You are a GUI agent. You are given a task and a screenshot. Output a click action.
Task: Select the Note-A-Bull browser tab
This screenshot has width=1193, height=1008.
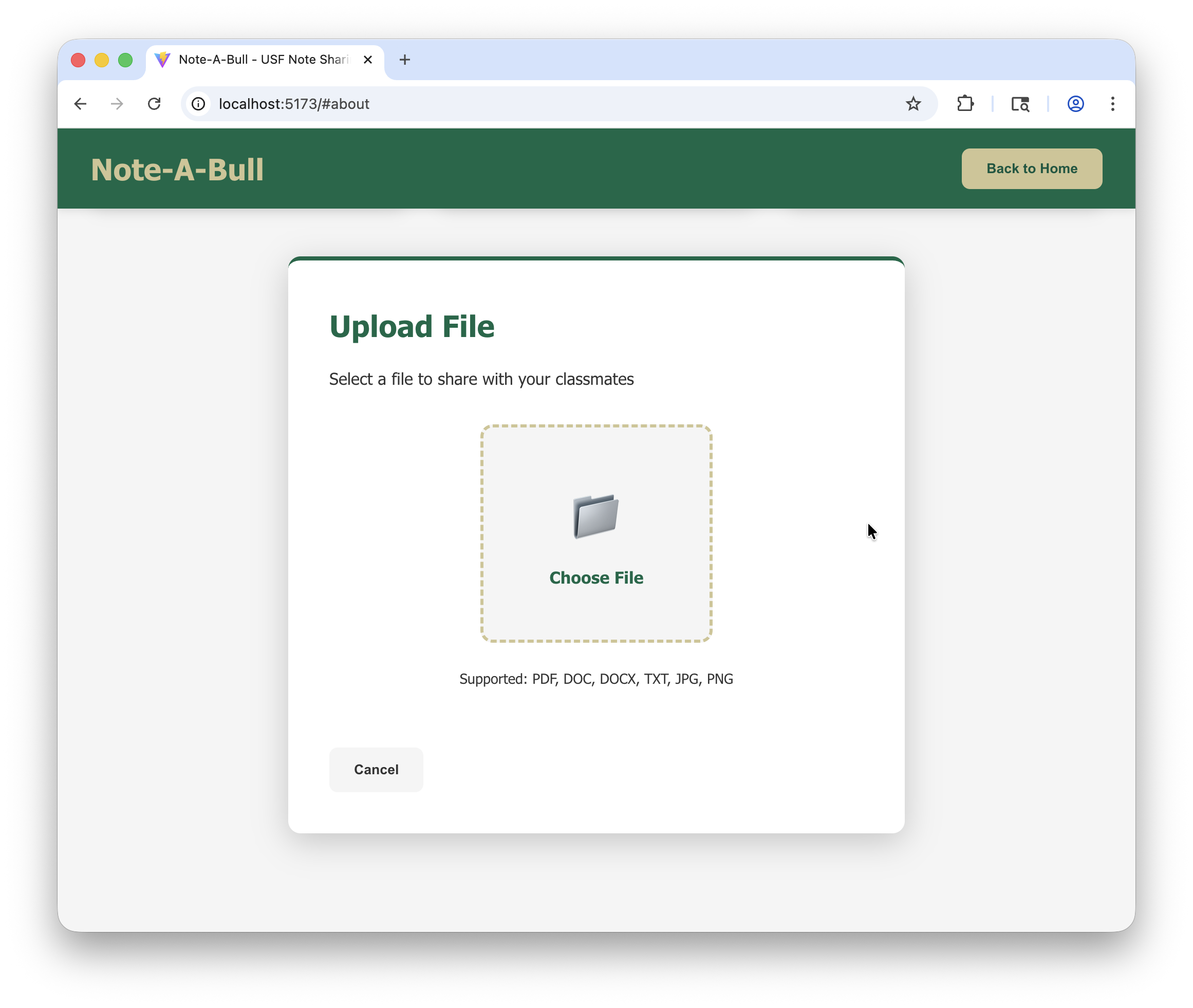coord(263,60)
